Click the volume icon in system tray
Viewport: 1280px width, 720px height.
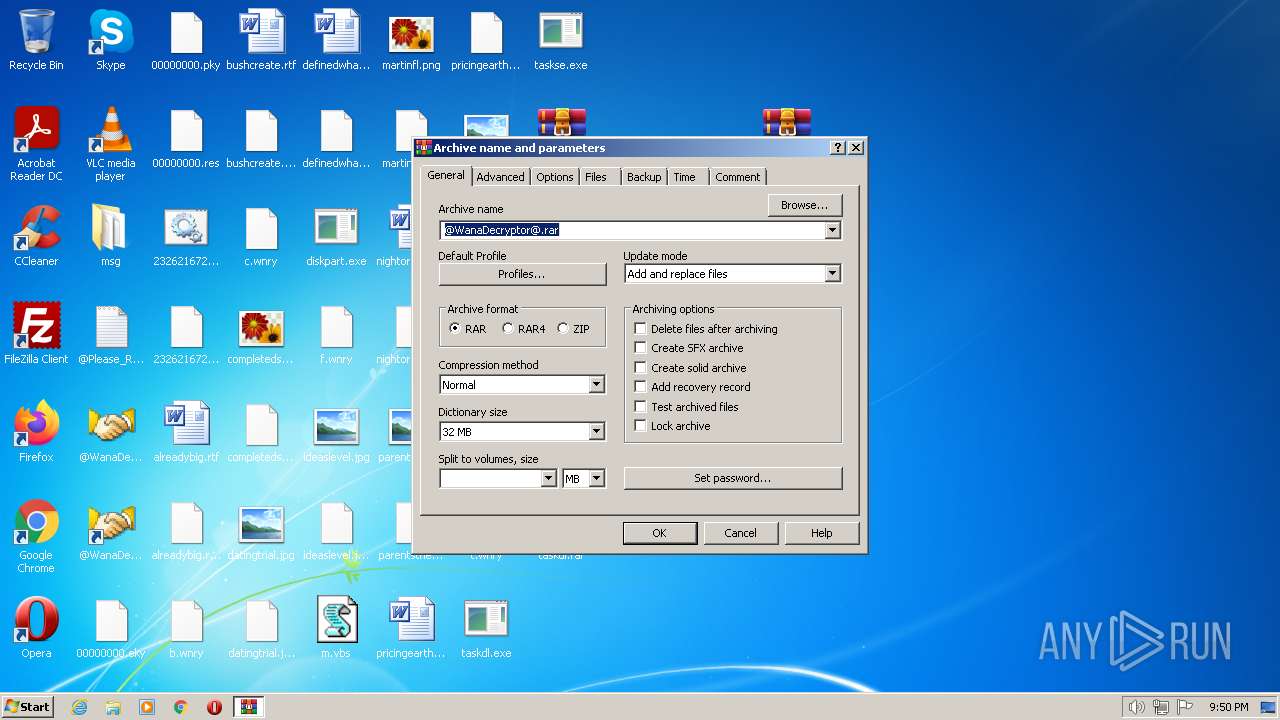point(1136,707)
